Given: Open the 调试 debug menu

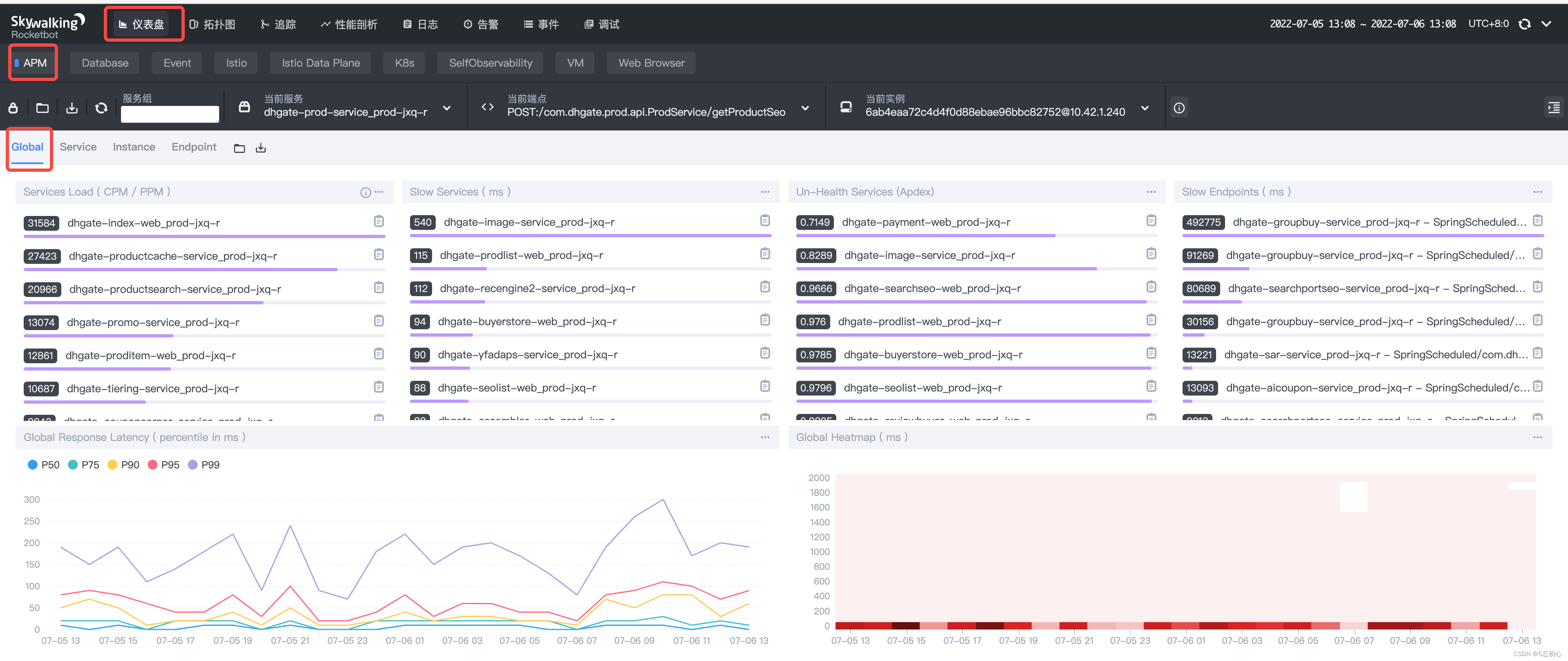Looking at the screenshot, I should pyautogui.click(x=602, y=25).
